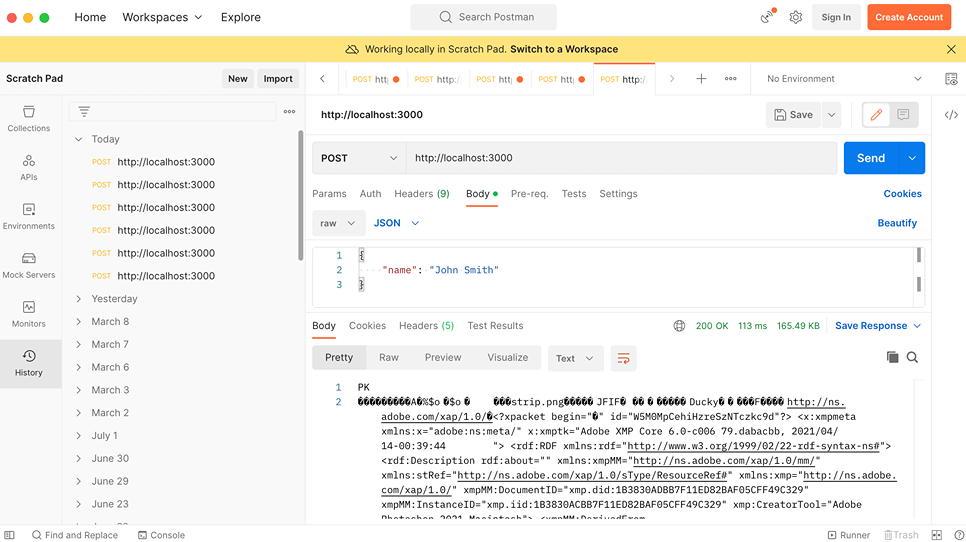
Task: Click the satellite sync status icon
Action: 768,17
